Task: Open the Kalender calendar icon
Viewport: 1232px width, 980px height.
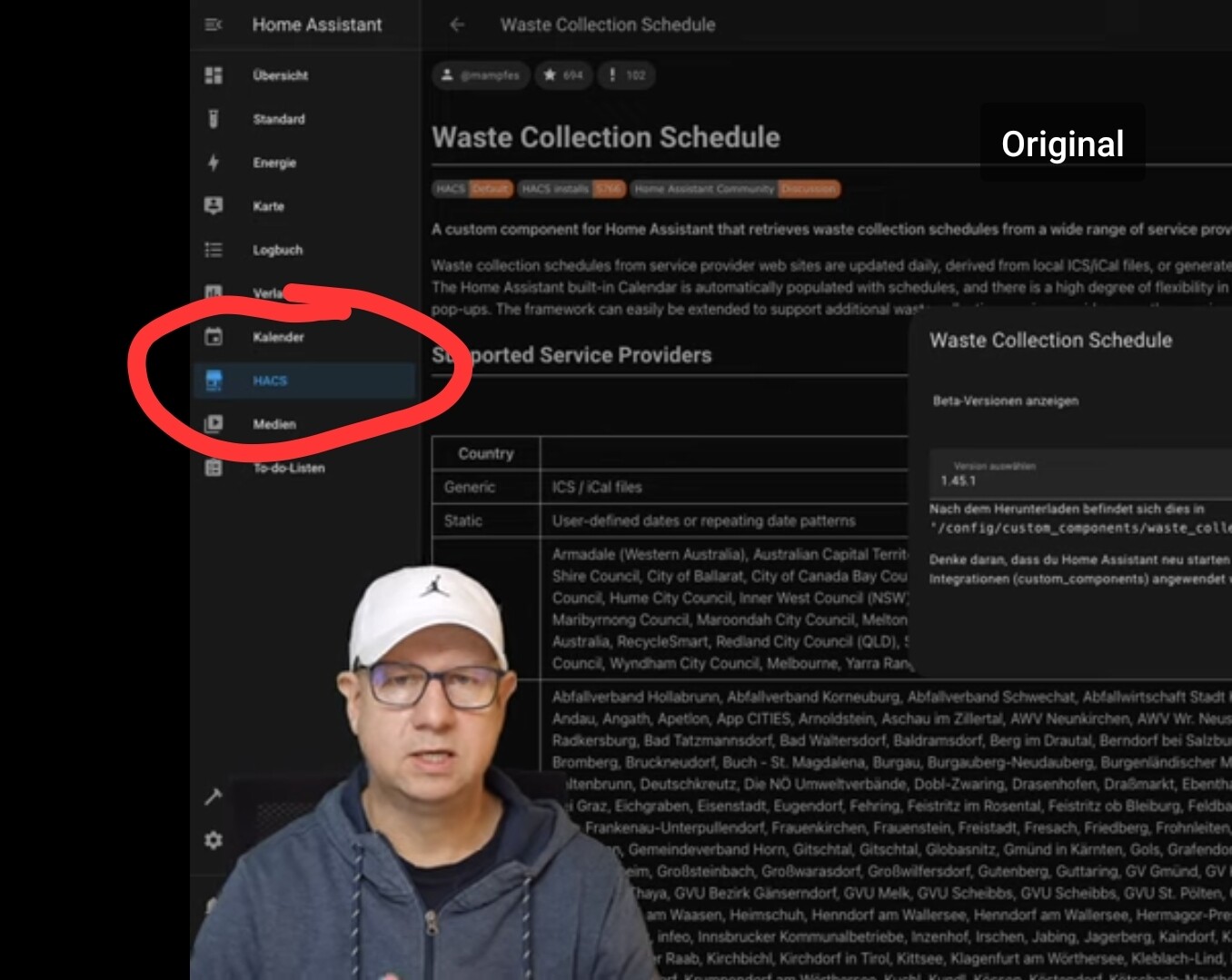Action: (214, 337)
